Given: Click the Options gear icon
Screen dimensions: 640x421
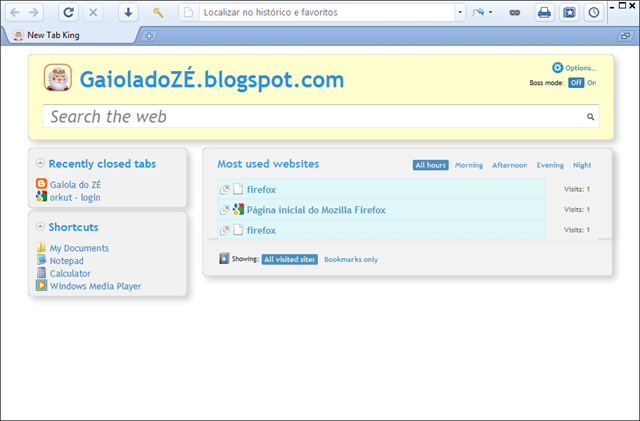Looking at the screenshot, I should click(x=557, y=68).
